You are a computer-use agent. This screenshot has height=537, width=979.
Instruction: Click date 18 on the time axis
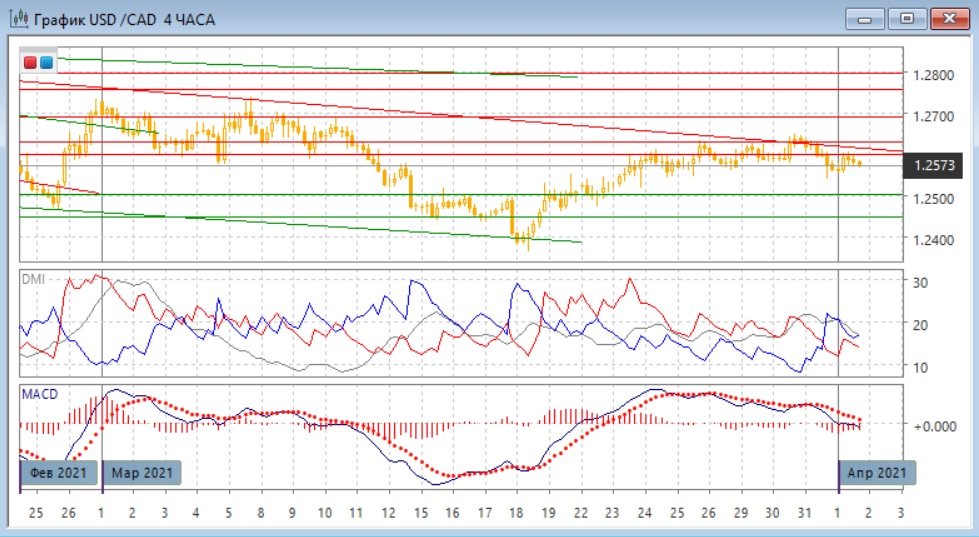[x=516, y=512]
